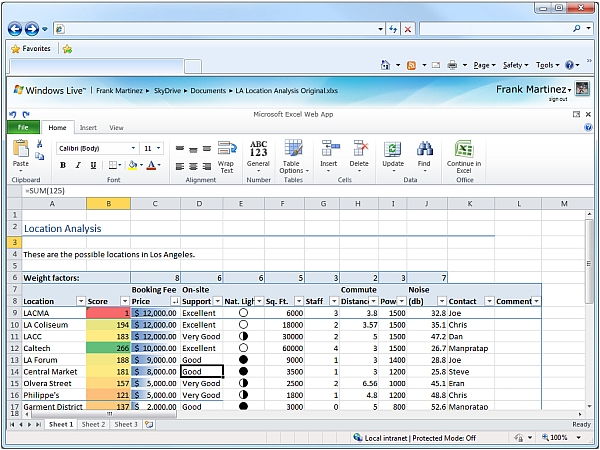Redo the last action
The image size is (600, 450).
(x=26, y=114)
